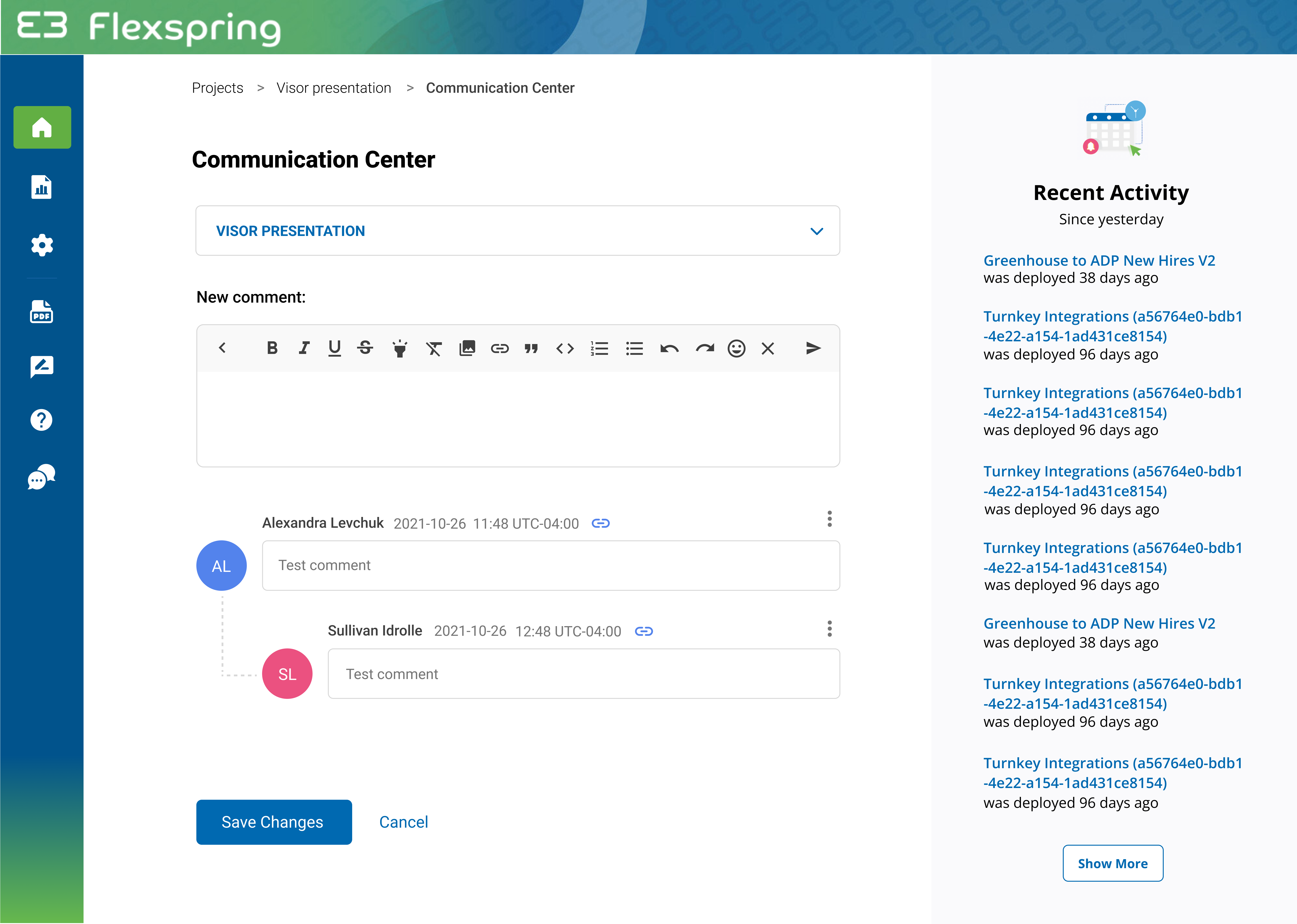Copy link to Sullivan Idrolle's comment
Screen dimensions: 1297x924
[x=644, y=632]
